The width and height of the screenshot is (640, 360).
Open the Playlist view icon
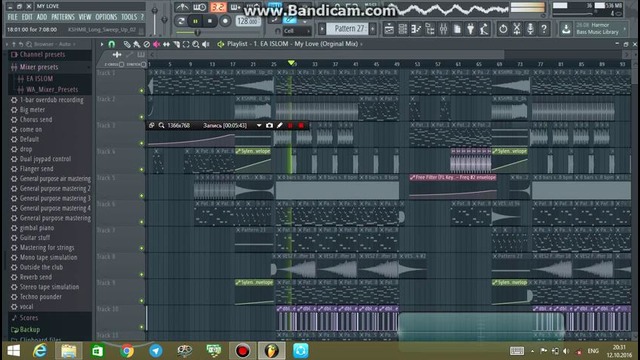pos(389,29)
